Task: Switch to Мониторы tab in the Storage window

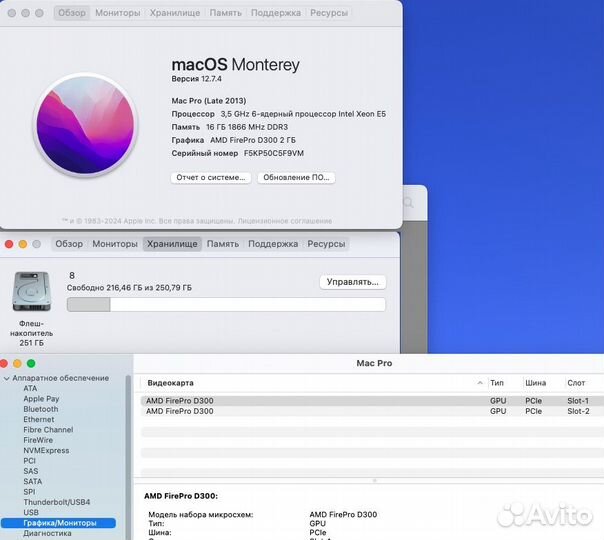Action: coord(115,244)
